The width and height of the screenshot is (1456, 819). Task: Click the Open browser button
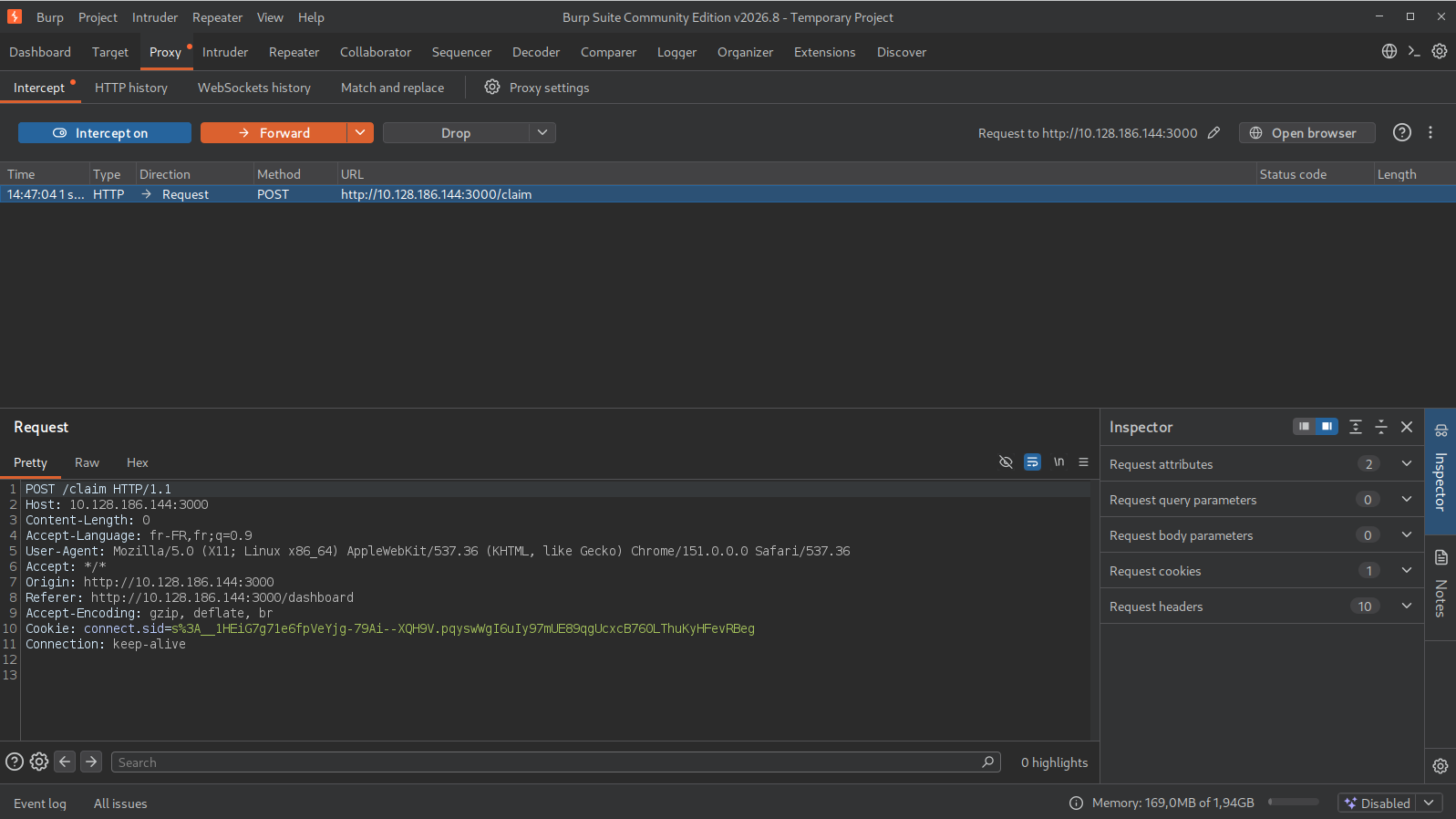tap(1306, 133)
